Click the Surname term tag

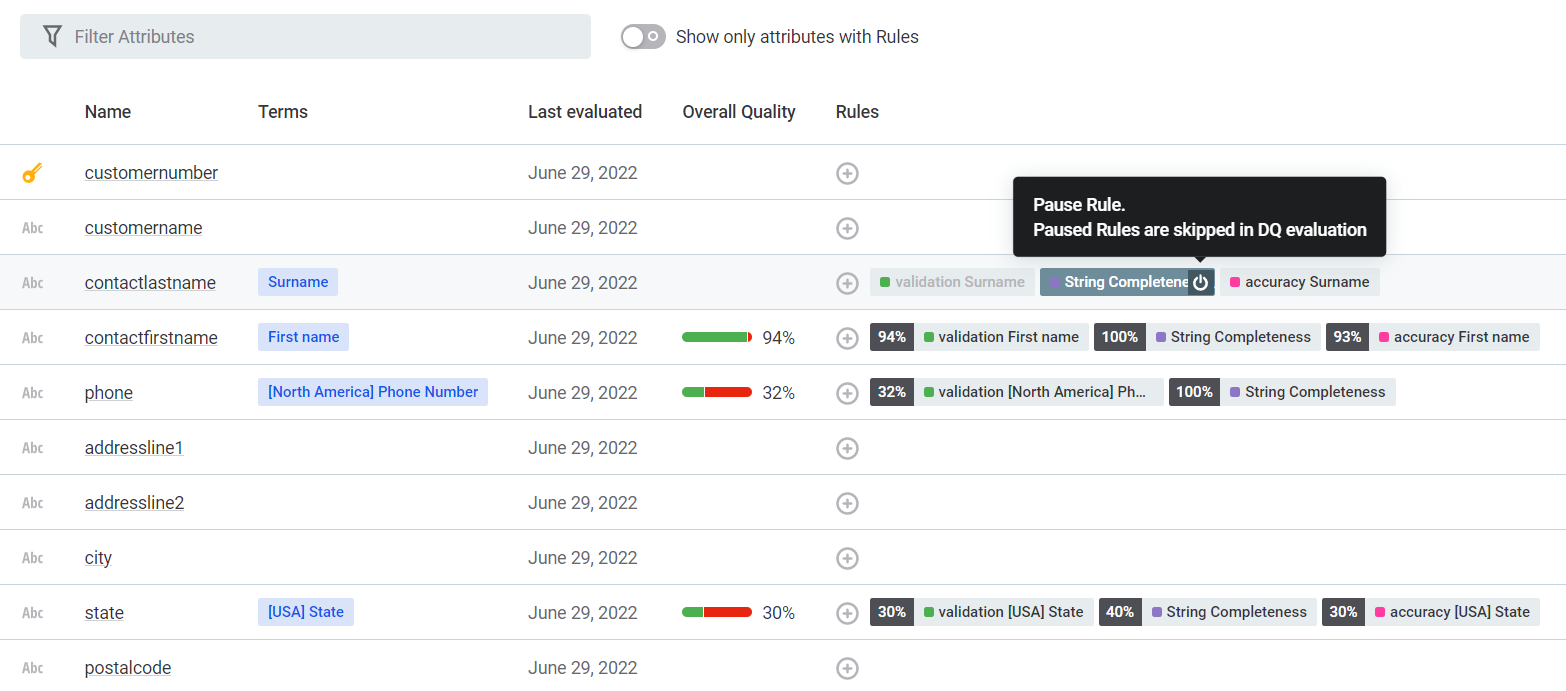pyautogui.click(x=298, y=282)
